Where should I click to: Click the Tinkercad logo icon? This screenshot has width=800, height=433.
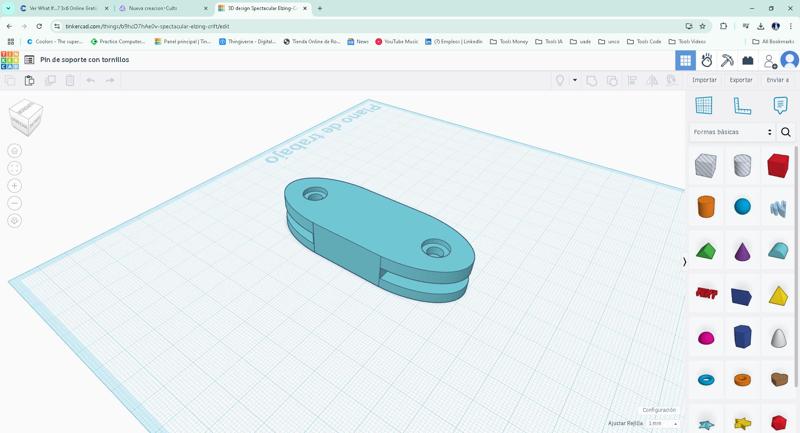[10, 60]
